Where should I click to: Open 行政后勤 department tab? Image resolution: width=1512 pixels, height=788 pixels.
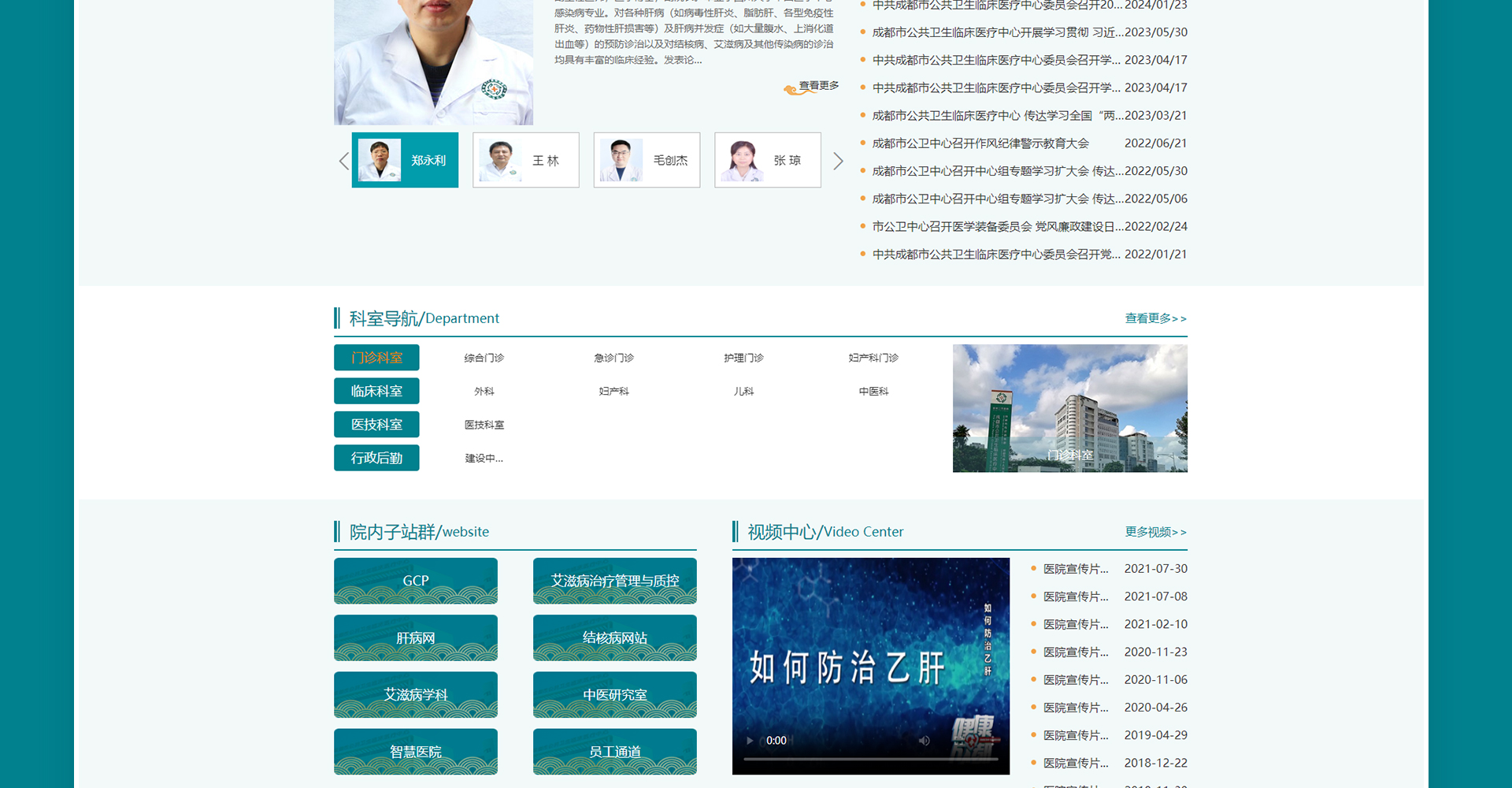click(x=376, y=458)
